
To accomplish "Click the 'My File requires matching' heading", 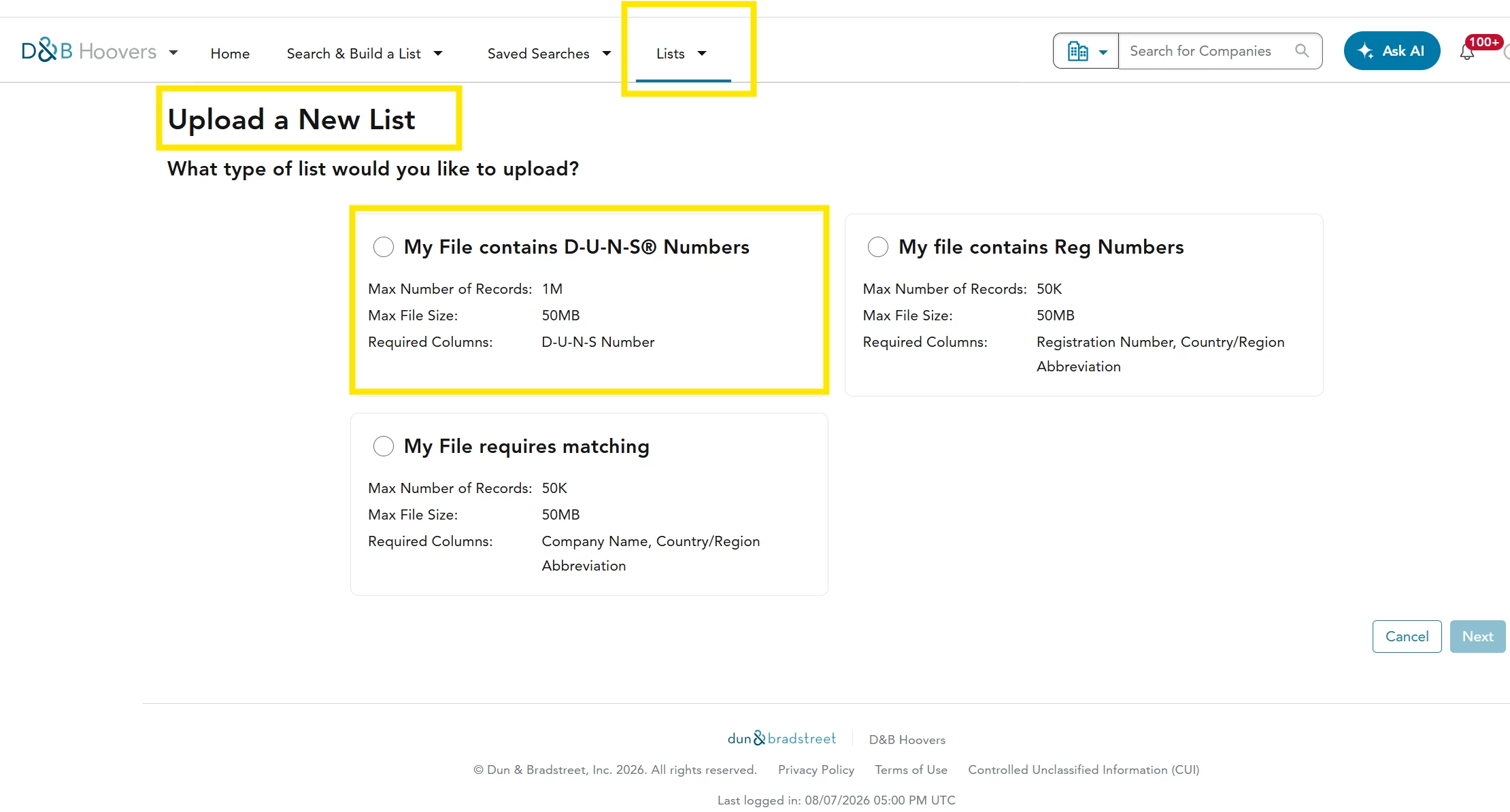I will tap(526, 446).
